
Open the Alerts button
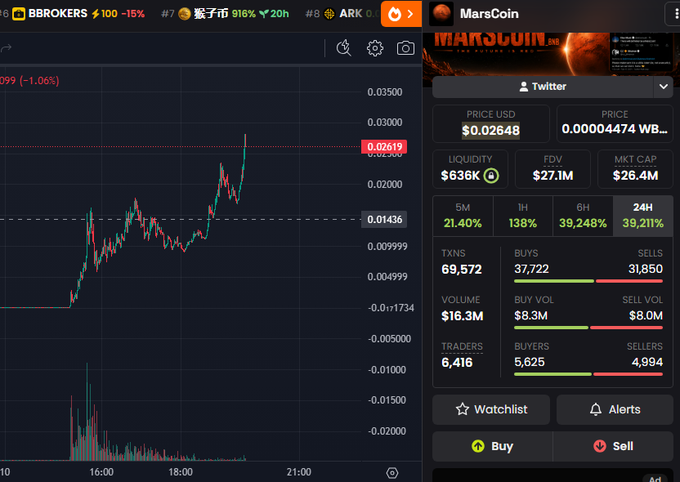point(615,410)
